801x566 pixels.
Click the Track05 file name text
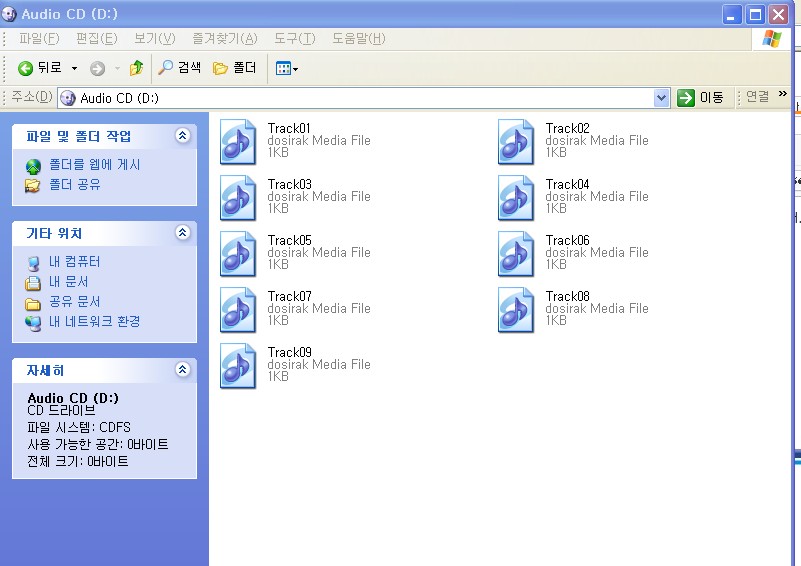[x=289, y=241]
